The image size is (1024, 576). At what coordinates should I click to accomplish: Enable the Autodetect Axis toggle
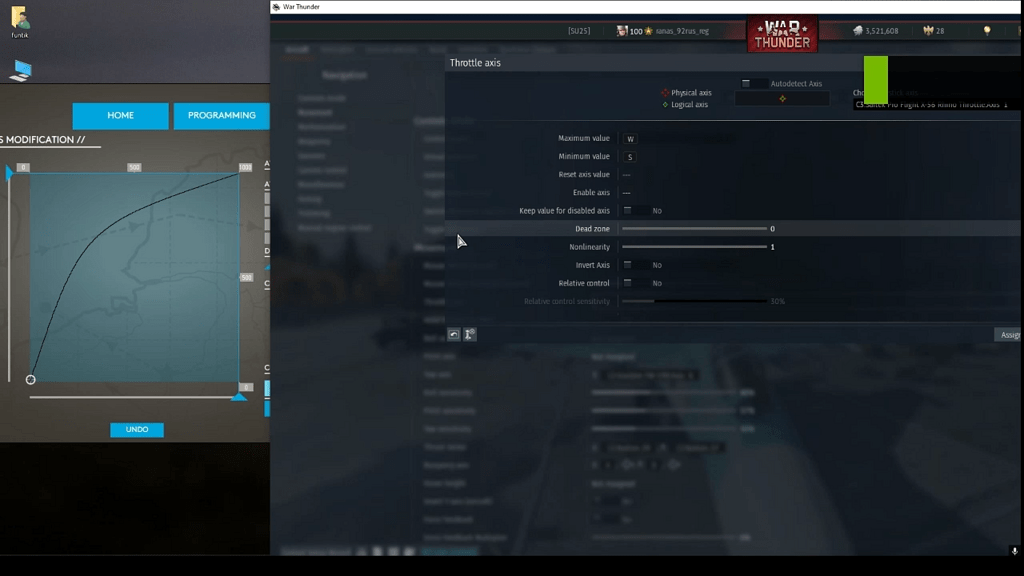(x=746, y=83)
